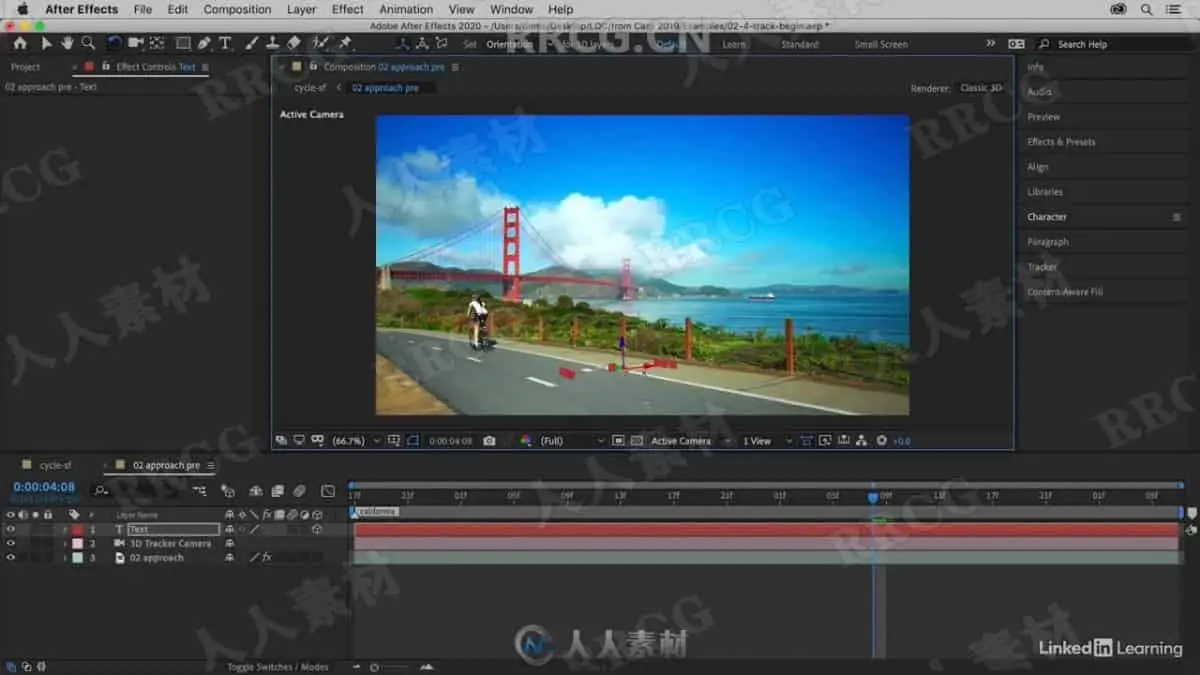Select the Puppet Pin tool
Viewport: 1200px width, 675px height.
click(x=345, y=43)
